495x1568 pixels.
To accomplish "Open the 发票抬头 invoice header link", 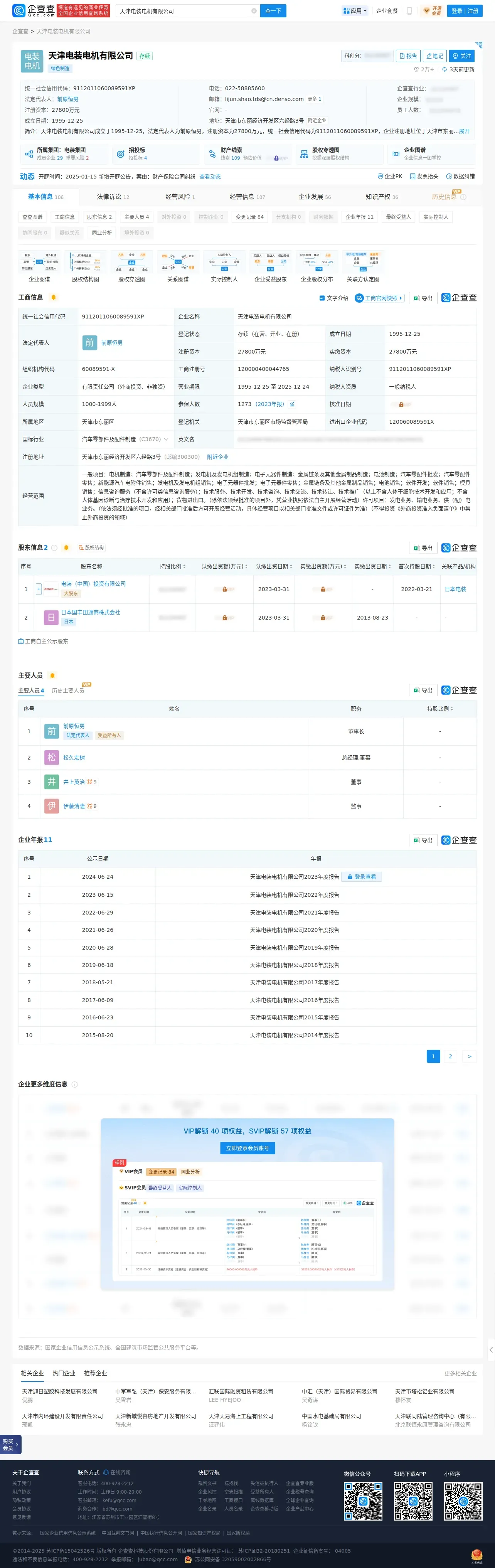I will pyautogui.click(x=424, y=177).
